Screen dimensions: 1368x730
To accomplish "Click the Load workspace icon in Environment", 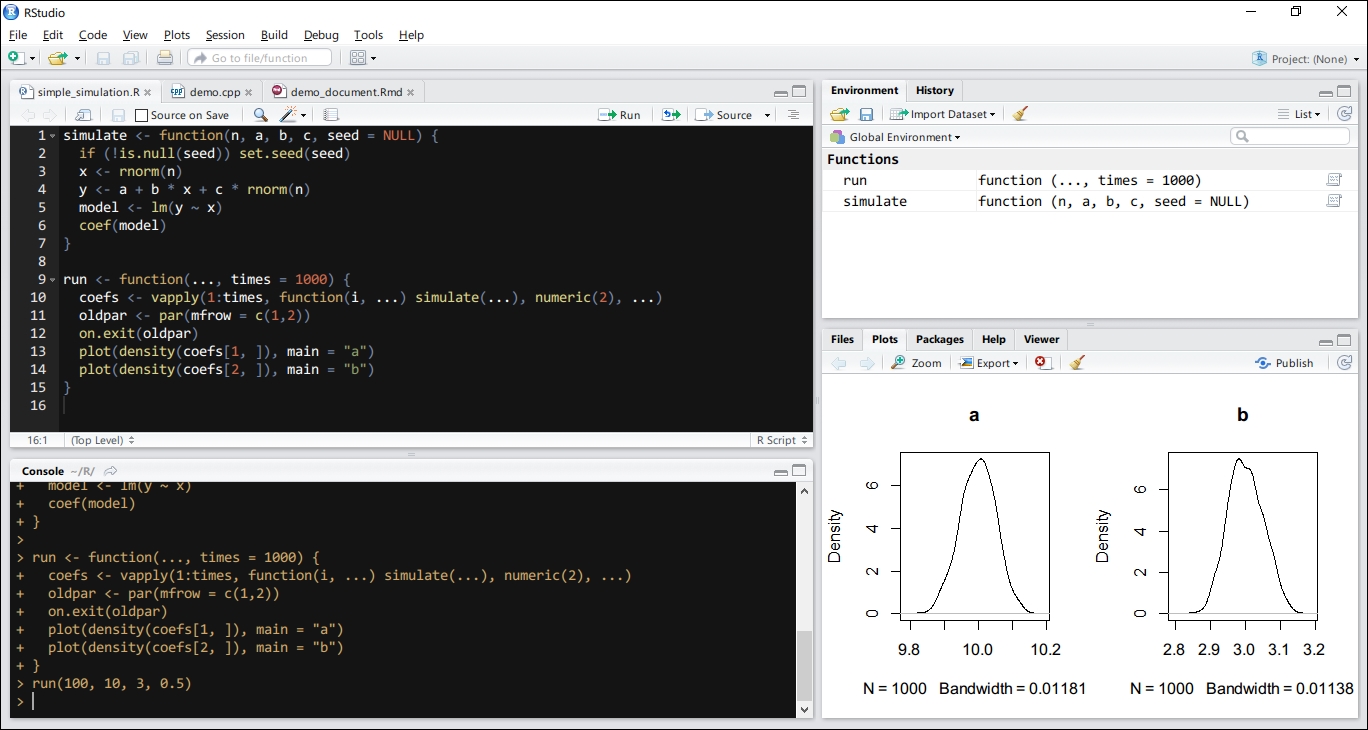I will pyautogui.click(x=839, y=114).
